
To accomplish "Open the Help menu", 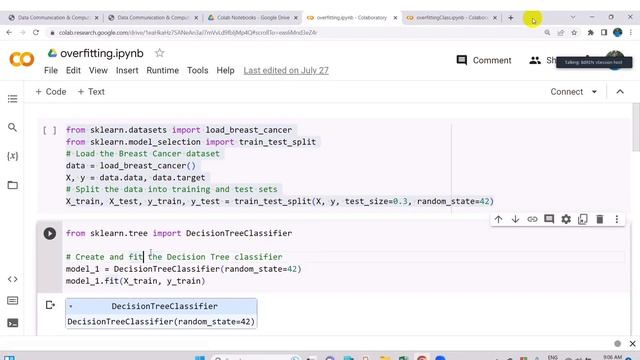I will click(x=225, y=70).
